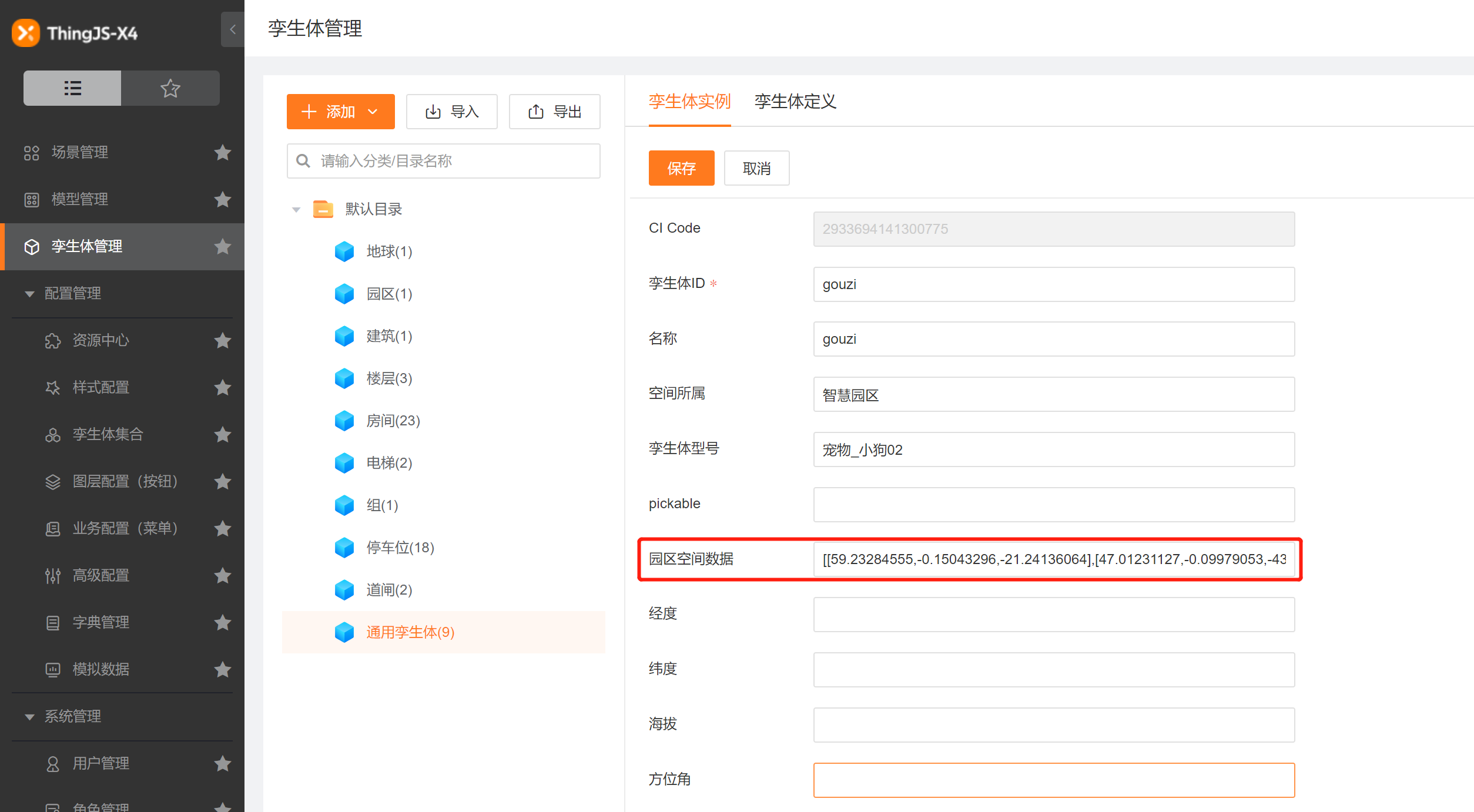Viewport: 1474px width, 812px height.
Task: Toggle favorite star for 孪生体集合
Action: click(222, 434)
